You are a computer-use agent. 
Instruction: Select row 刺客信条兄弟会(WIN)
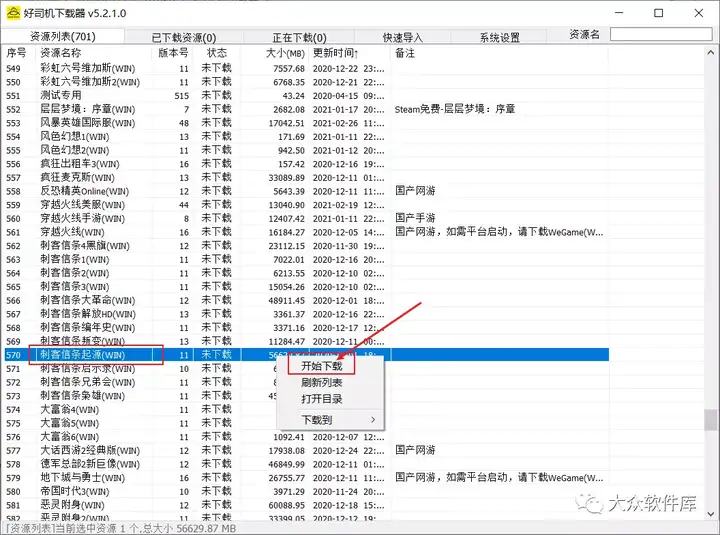pos(307,382)
